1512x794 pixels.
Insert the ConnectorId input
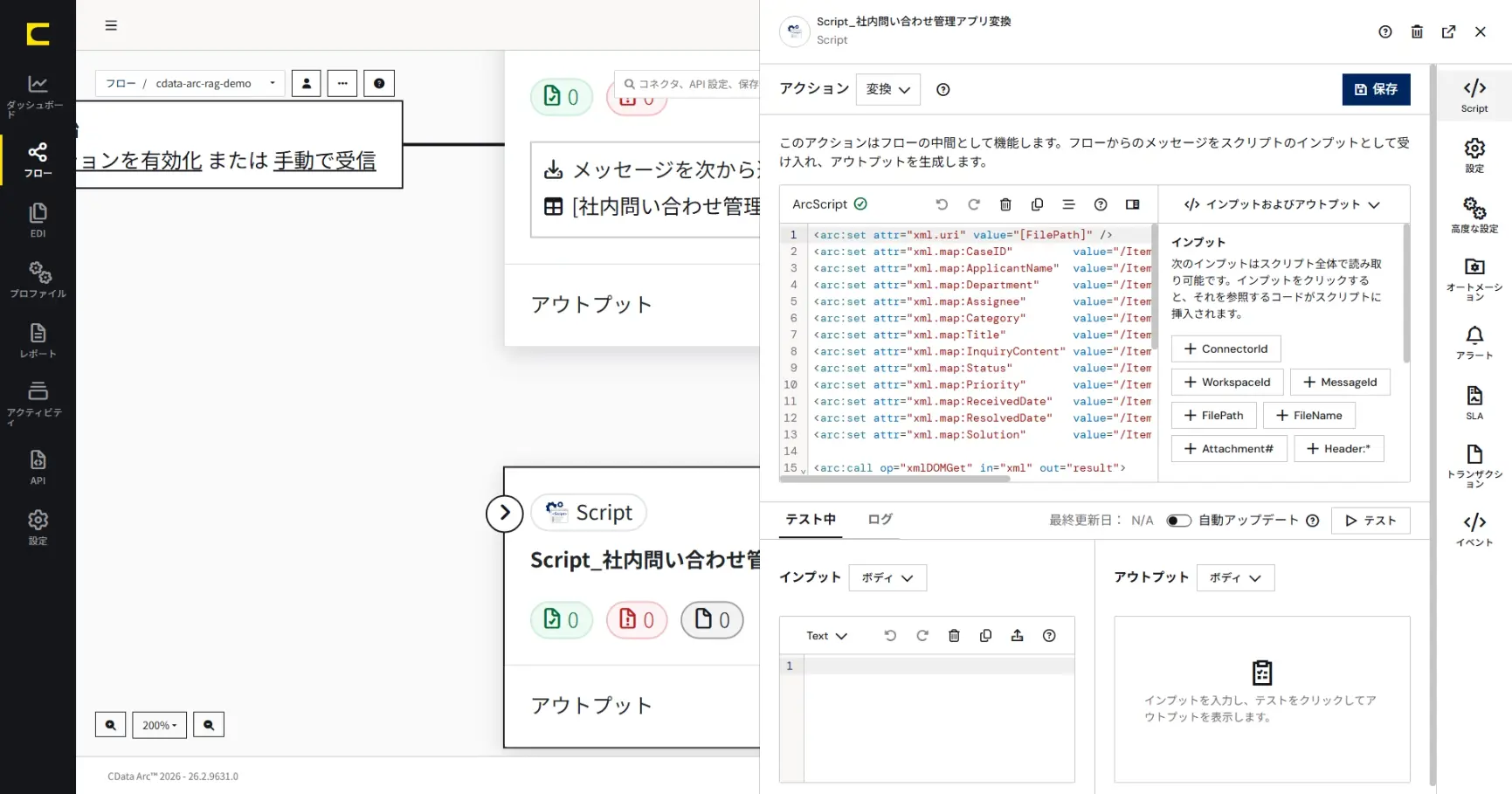[1225, 349]
